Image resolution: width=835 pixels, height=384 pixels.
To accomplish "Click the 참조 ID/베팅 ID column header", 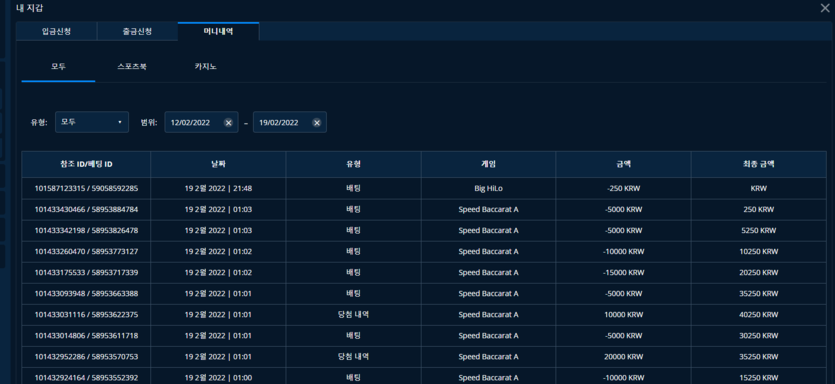I will [86, 165].
